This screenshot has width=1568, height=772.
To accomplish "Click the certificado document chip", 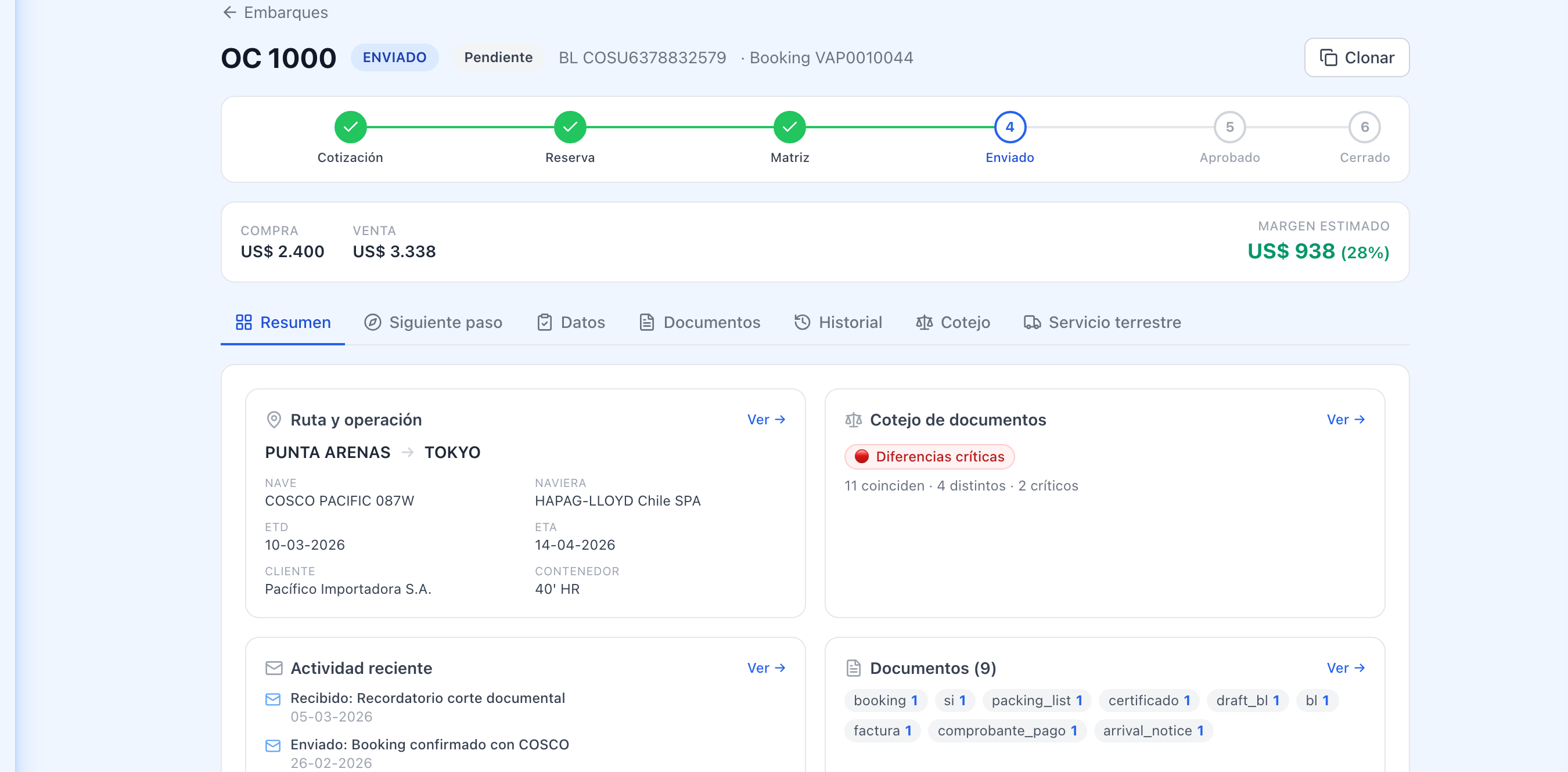I will point(1149,701).
